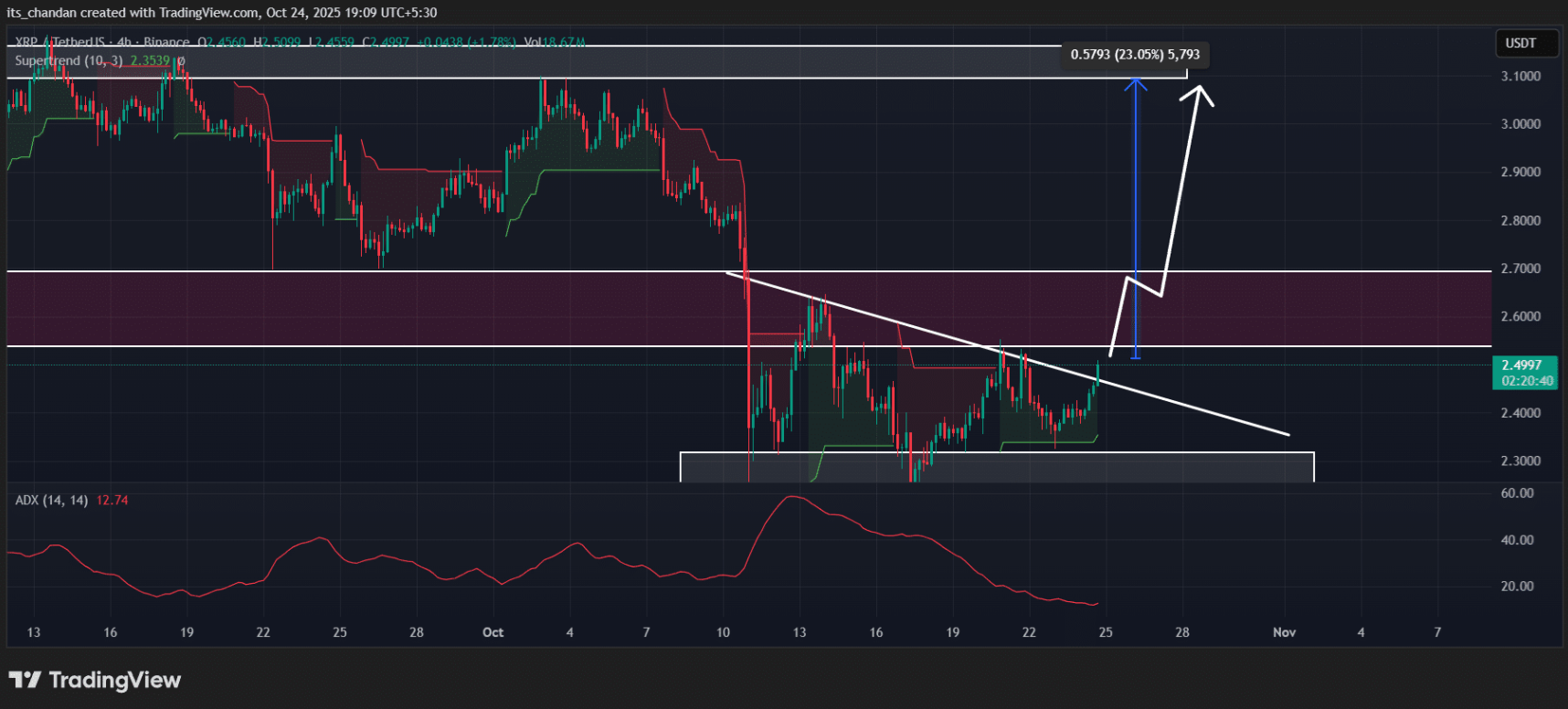Click the 3.1000 price axis label
1568x709 pixels.
1520,76
